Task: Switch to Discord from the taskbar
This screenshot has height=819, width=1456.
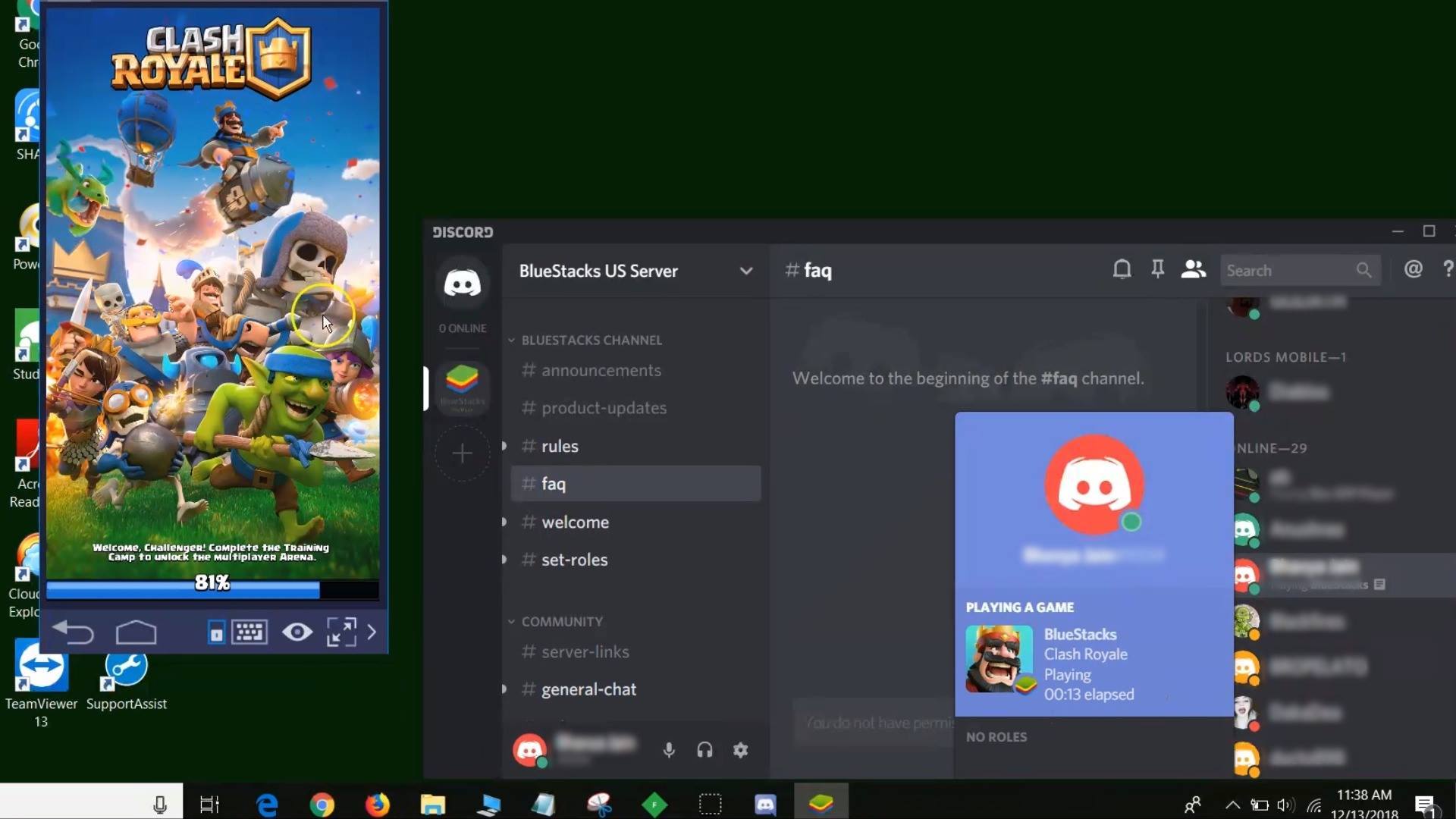Action: coord(765,804)
